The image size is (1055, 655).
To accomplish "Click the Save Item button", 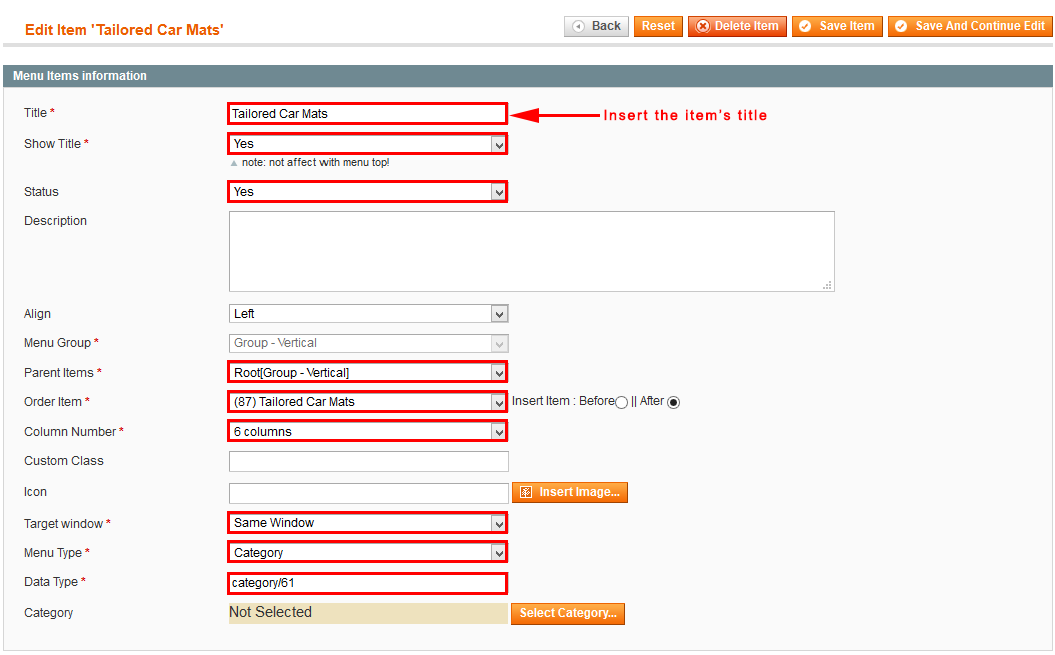I will (x=837, y=26).
